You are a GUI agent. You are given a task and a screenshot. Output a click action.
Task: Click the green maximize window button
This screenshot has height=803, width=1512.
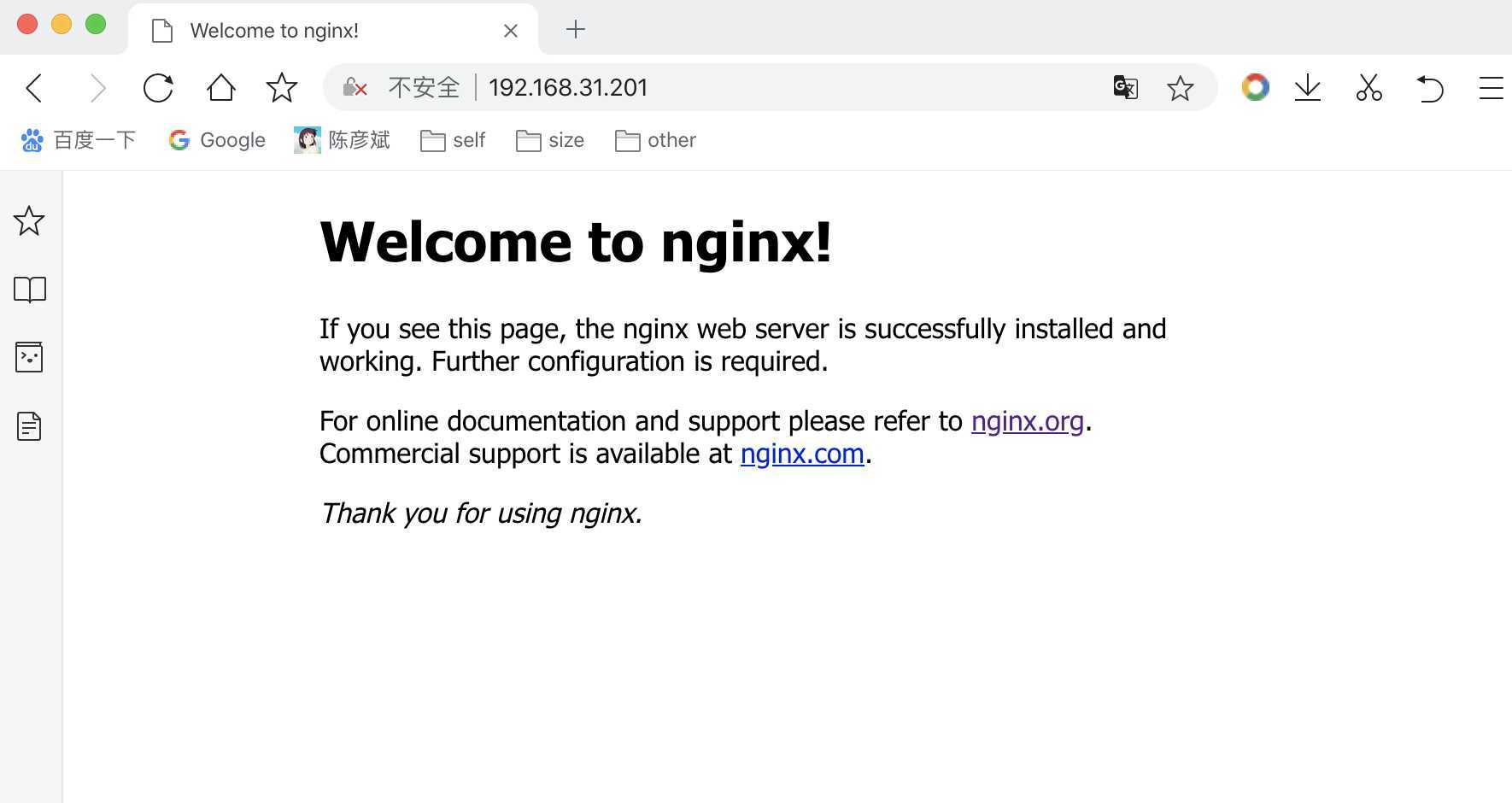coord(96,24)
